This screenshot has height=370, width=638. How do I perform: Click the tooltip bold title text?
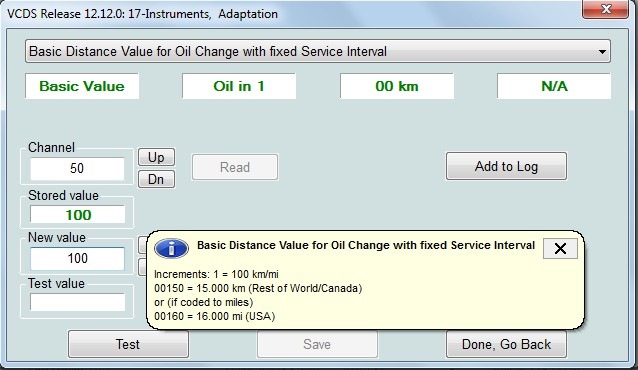click(366, 245)
